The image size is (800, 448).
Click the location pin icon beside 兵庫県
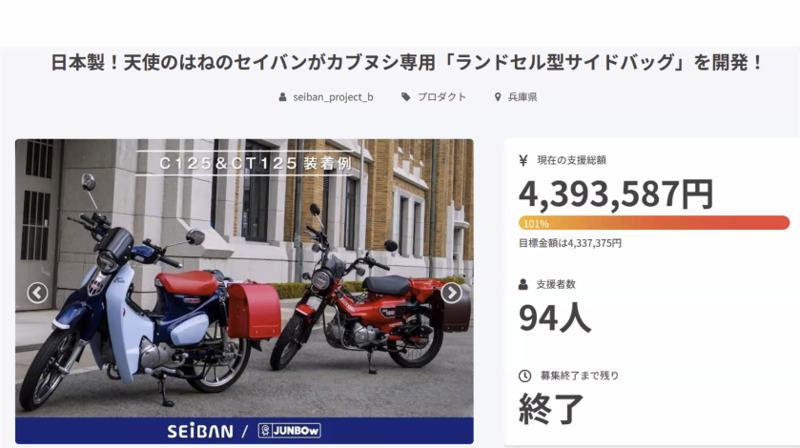pyautogui.click(x=497, y=97)
